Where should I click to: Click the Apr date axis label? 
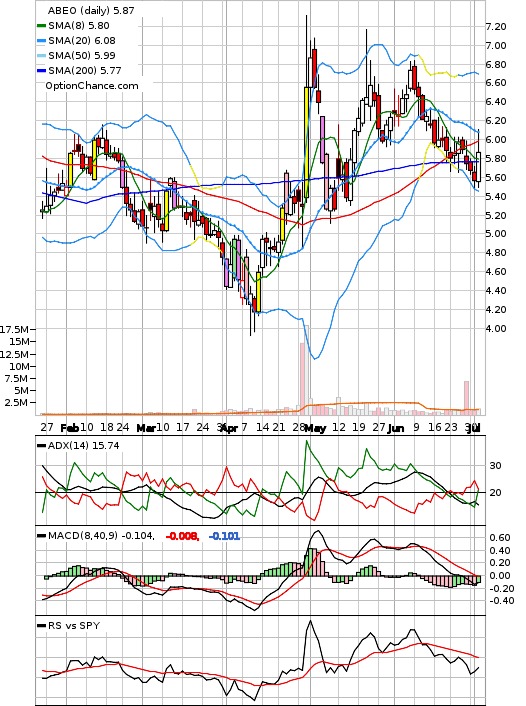coord(229,428)
